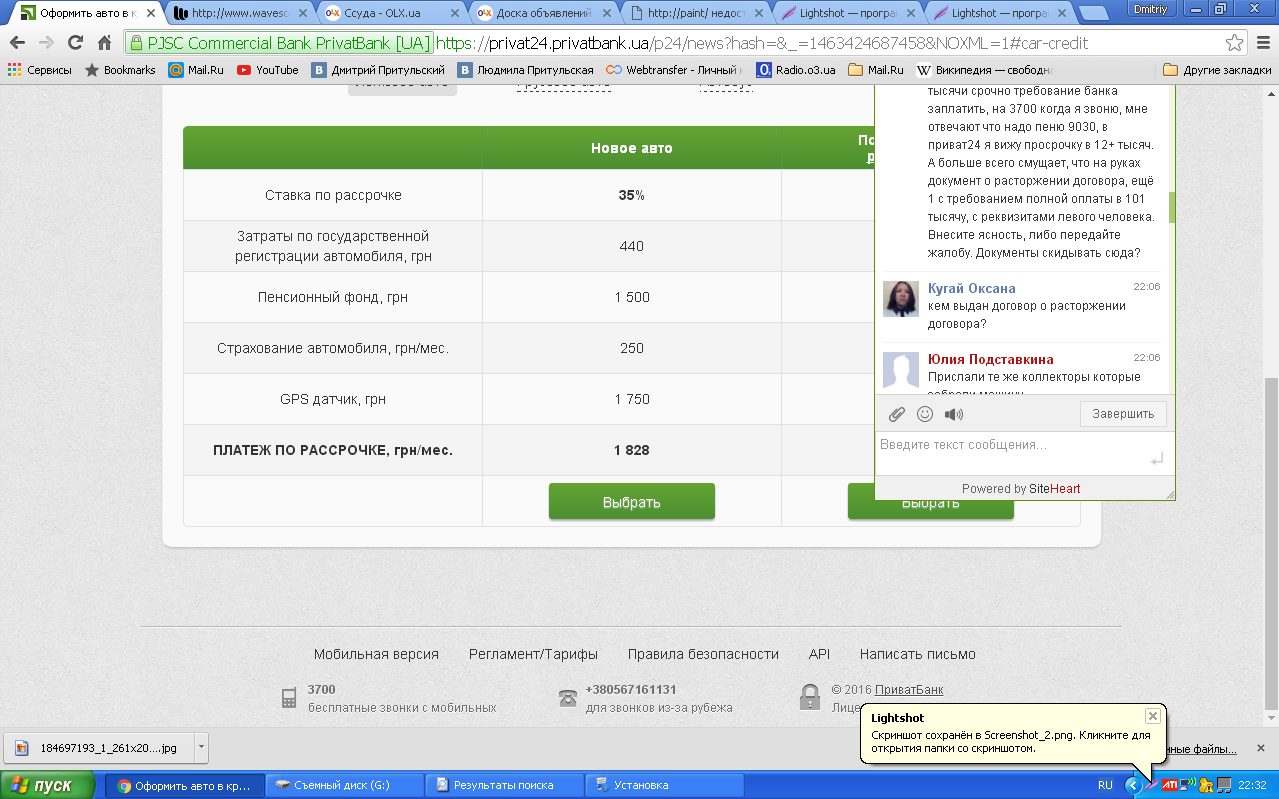
Task: Open Людмила Притульская VK bookmark
Action: (526, 70)
